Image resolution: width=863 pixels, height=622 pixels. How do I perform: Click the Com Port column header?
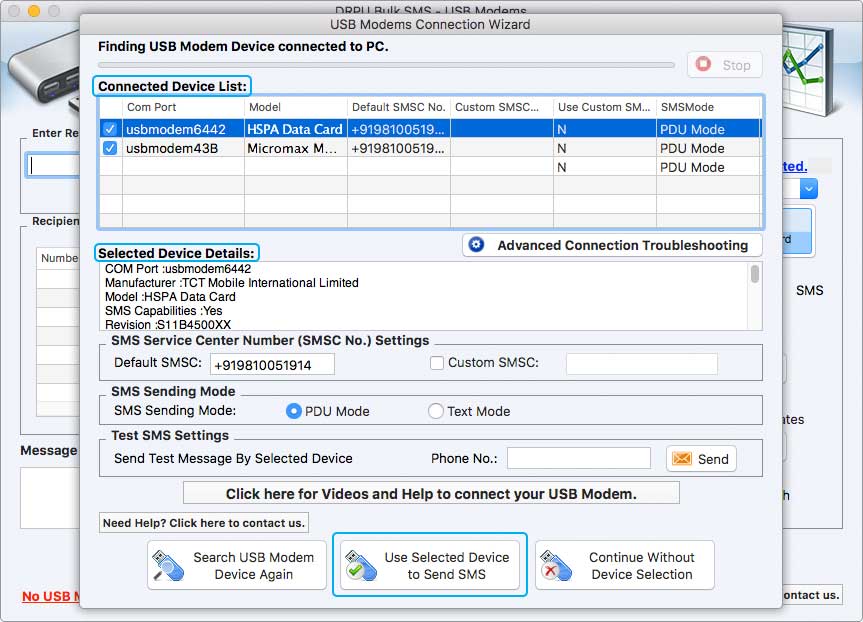click(183, 107)
